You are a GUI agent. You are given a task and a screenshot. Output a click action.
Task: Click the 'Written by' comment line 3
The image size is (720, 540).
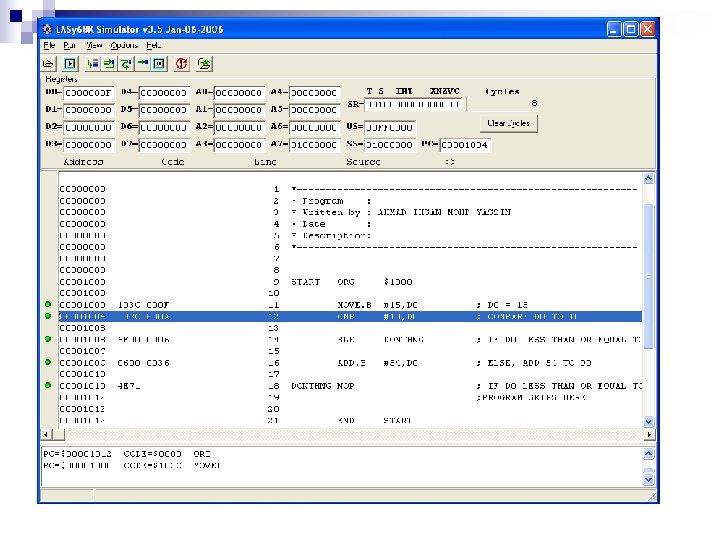pos(350,212)
